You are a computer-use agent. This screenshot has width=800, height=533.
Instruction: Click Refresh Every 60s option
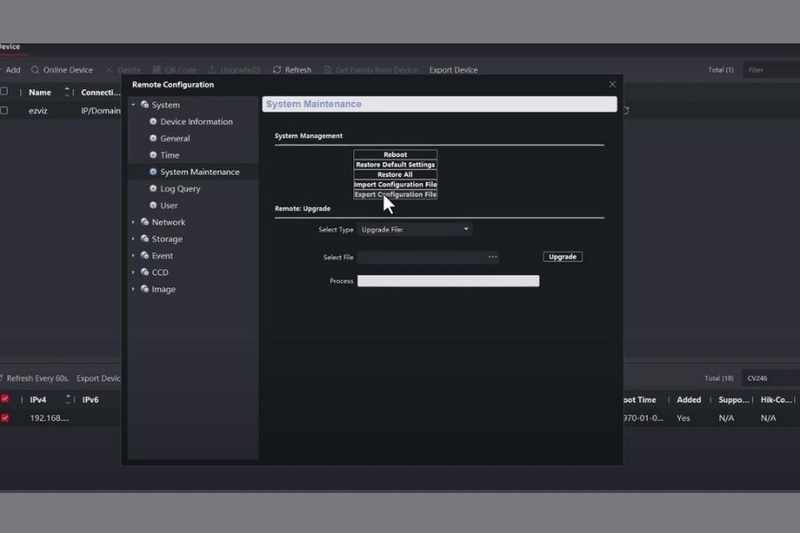tap(37, 378)
